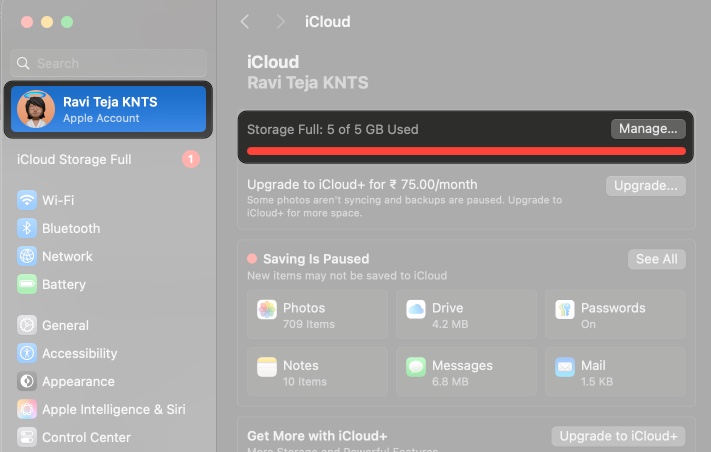Select the Bluetooth sidebar icon
711x452 pixels.
point(27,228)
